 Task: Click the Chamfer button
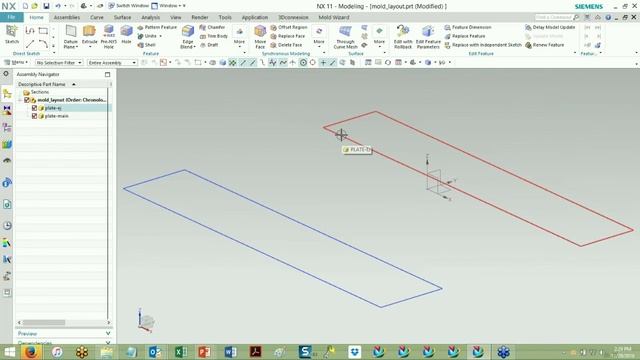coord(212,27)
